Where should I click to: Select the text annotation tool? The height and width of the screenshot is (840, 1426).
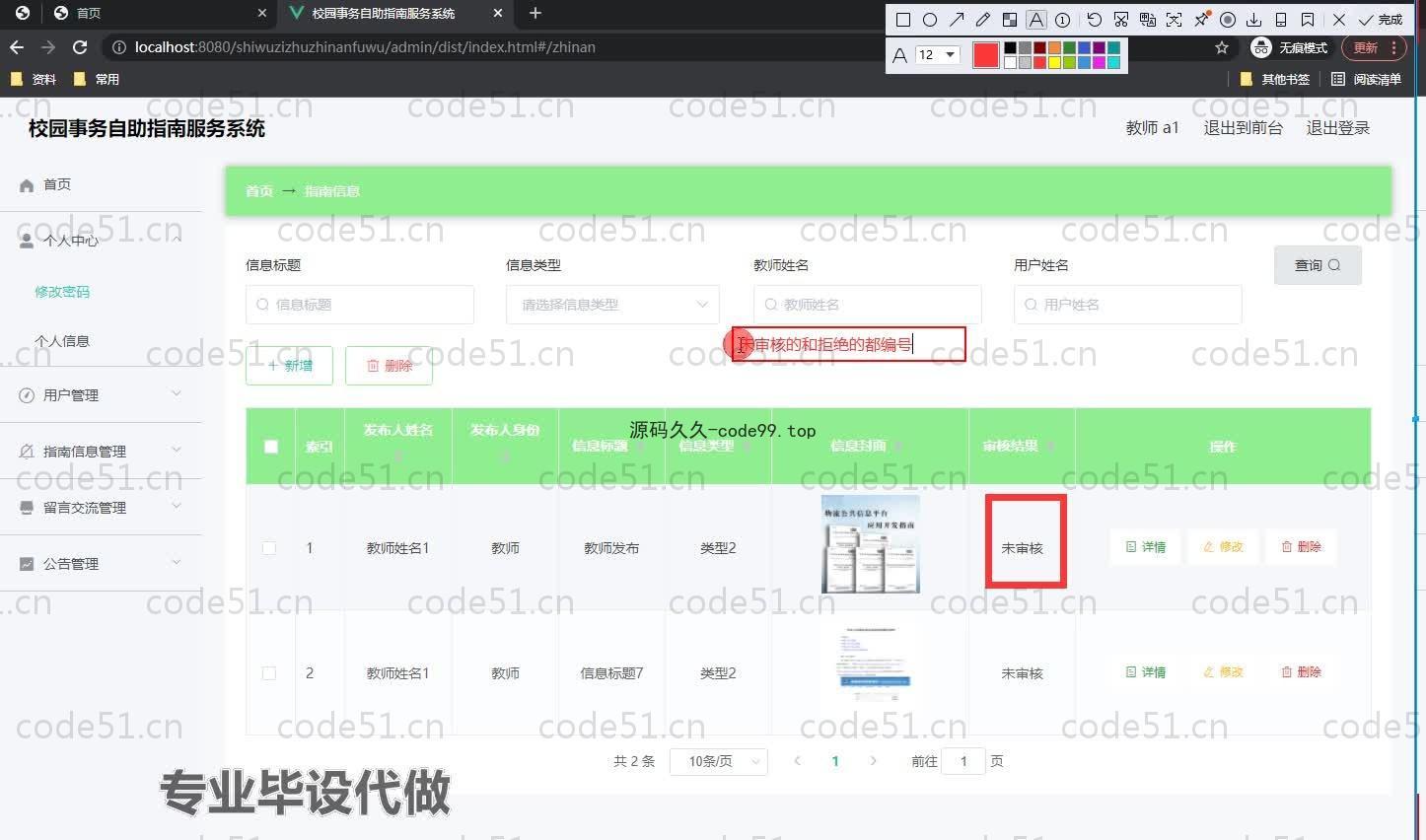click(x=1036, y=19)
